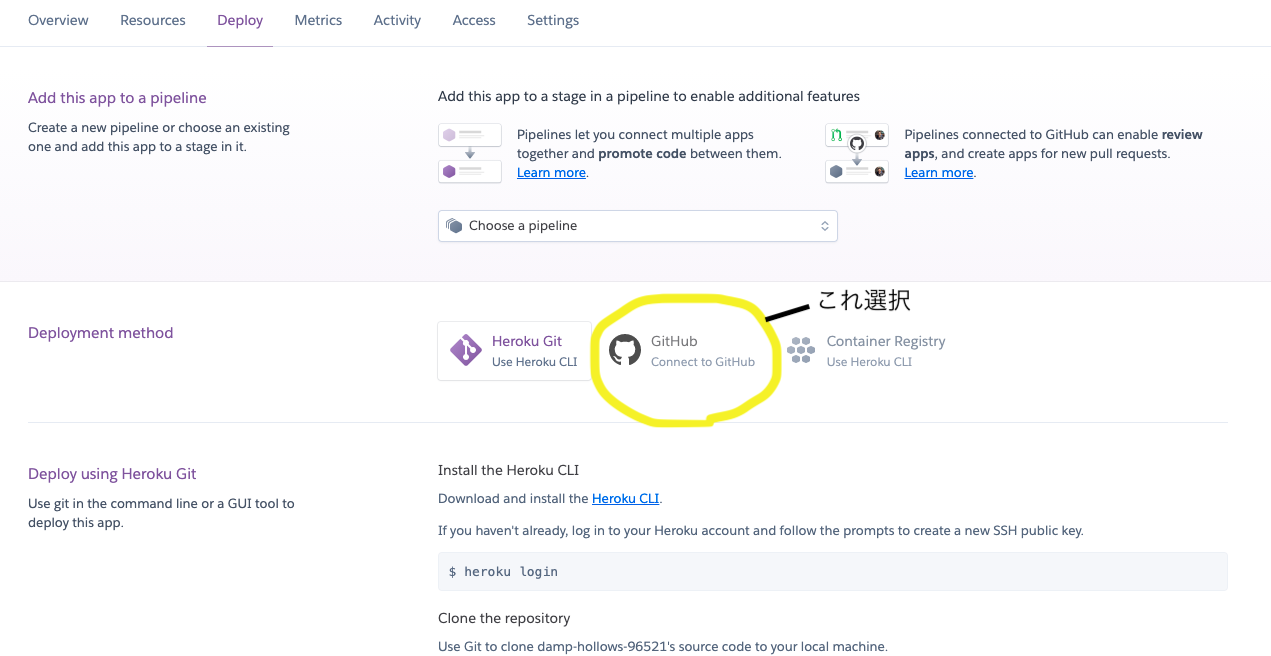The image size is (1271, 656).
Task: Click the Clone the repository heading
Action: pyautogui.click(x=504, y=618)
